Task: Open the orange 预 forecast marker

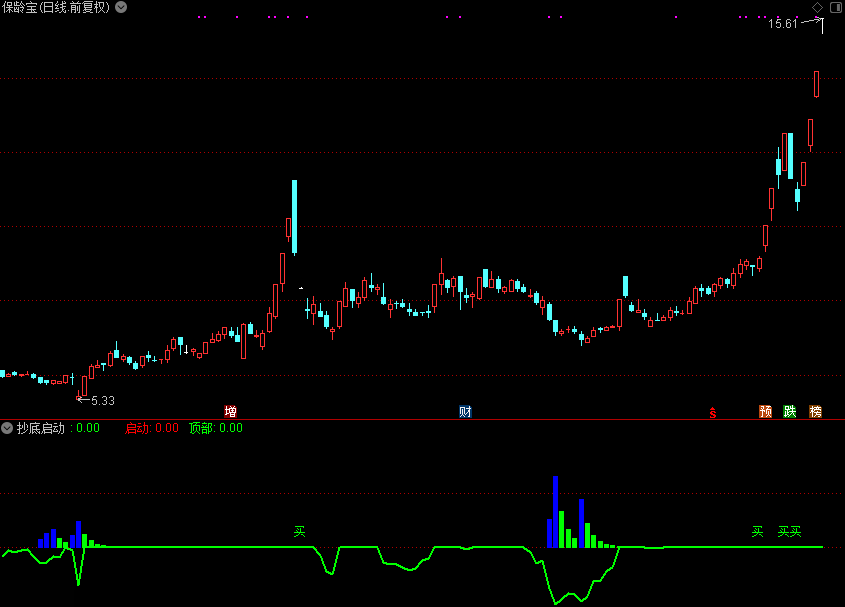Action: click(x=765, y=412)
